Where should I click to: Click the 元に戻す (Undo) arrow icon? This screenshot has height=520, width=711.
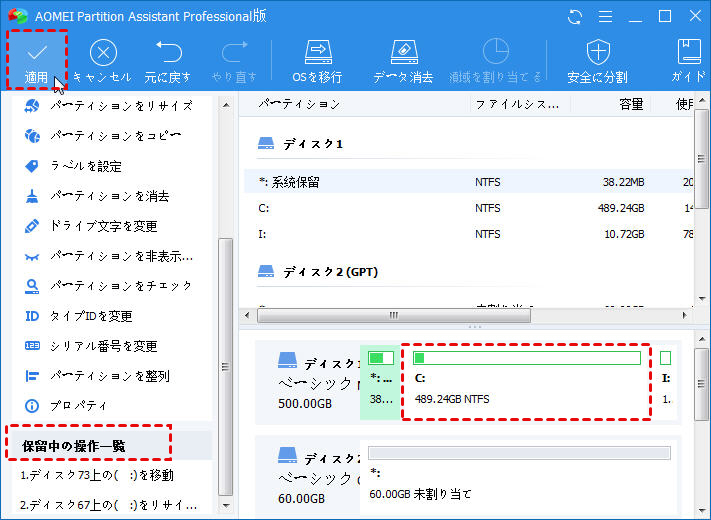click(x=168, y=52)
